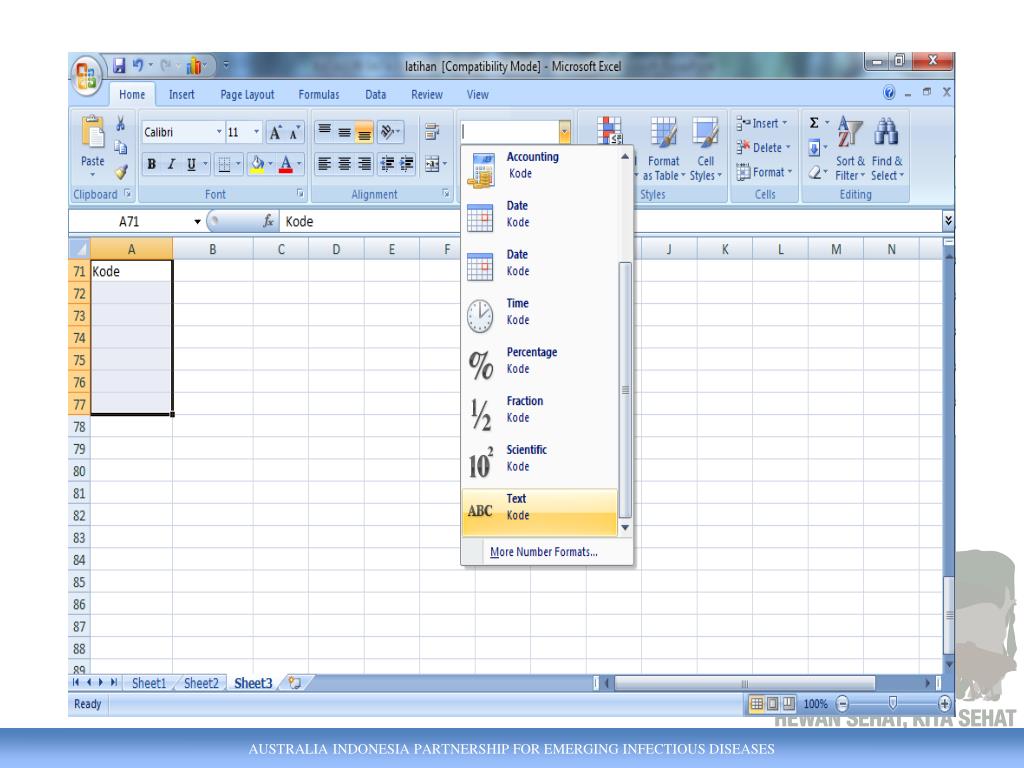The height and width of the screenshot is (768, 1024).
Task: Align text to the middle
Action: point(344,132)
